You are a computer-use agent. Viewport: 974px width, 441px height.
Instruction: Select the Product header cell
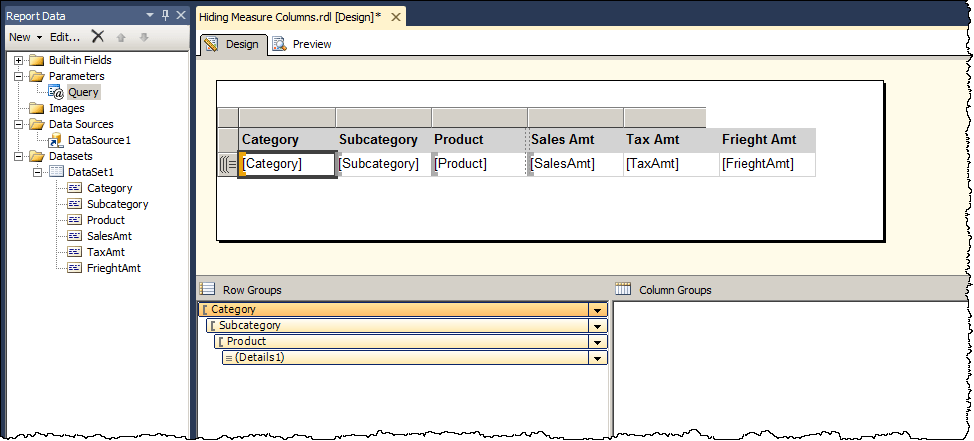(x=480, y=140)
